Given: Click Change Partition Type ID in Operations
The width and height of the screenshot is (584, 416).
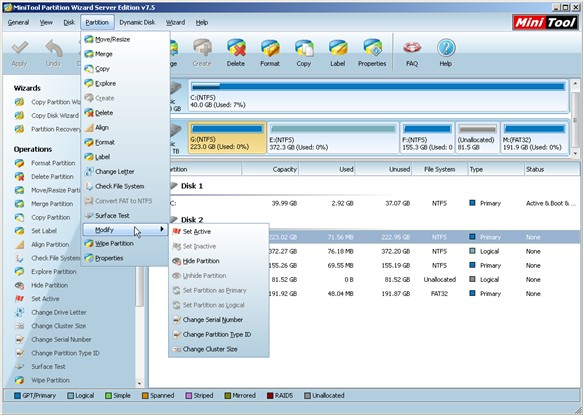Looking at the screenshot, I should pos(65,353).
